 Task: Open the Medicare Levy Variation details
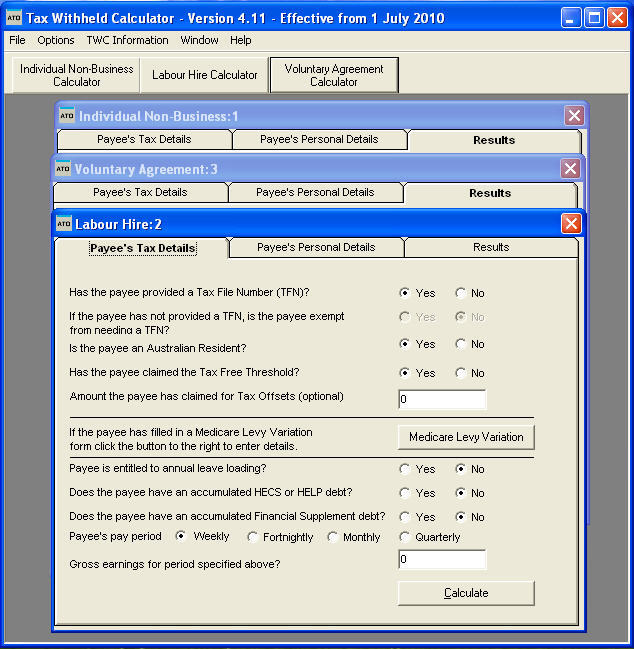coord(466,437)
